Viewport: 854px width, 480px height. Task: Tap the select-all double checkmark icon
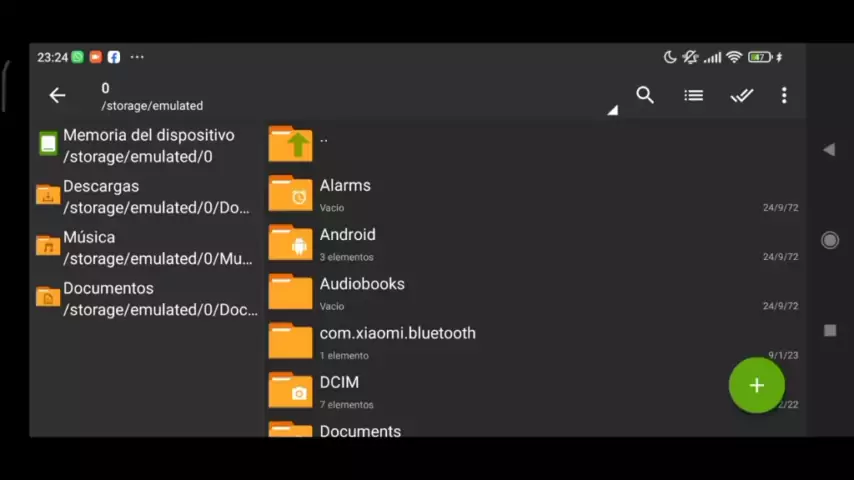click(x=741, y=96)
